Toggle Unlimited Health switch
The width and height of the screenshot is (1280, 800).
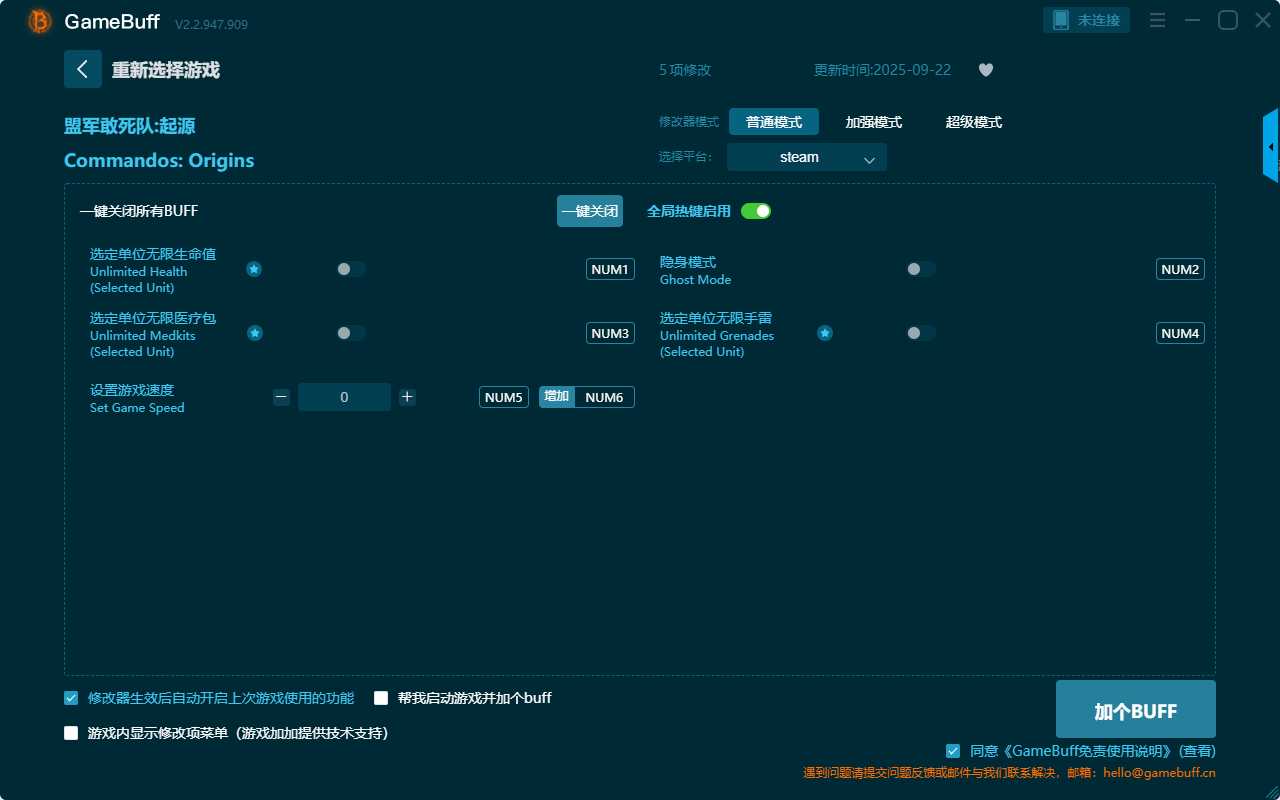pos(351,269)
